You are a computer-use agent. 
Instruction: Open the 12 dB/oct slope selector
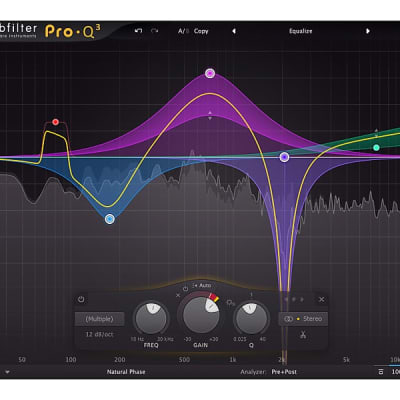pyautogui.click(x=100, y=334)
